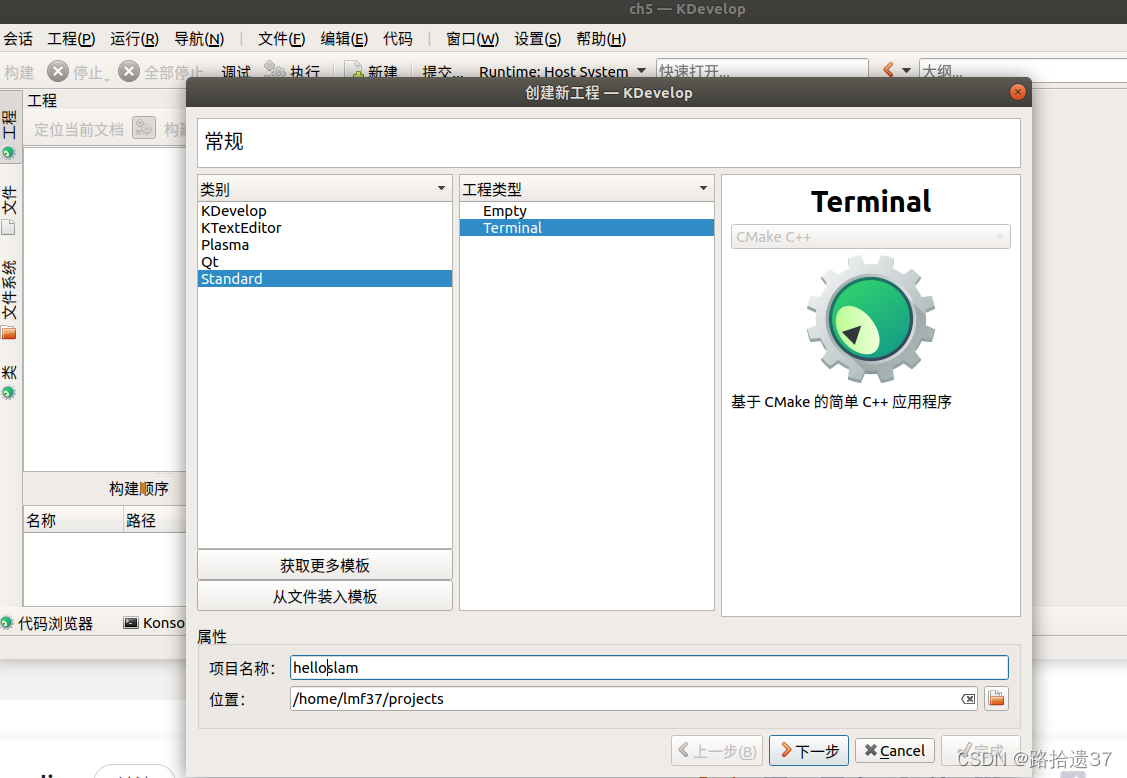Click the 类别 column header dropdown
Screen dimensions: 1127x778
coord(325,189)
